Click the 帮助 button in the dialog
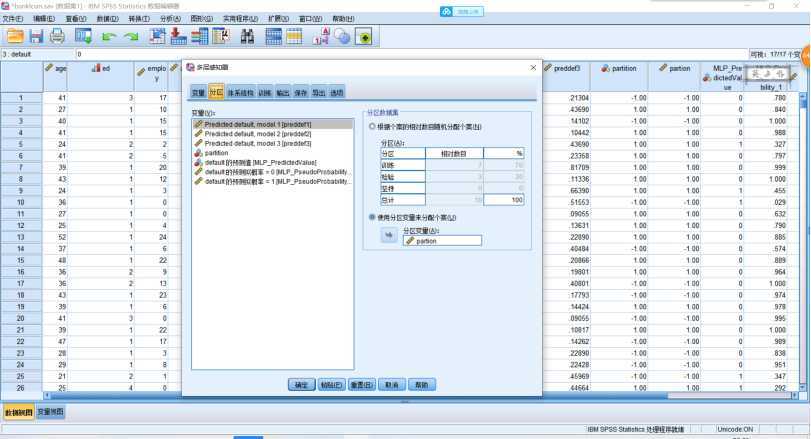 tap(422, 385)
